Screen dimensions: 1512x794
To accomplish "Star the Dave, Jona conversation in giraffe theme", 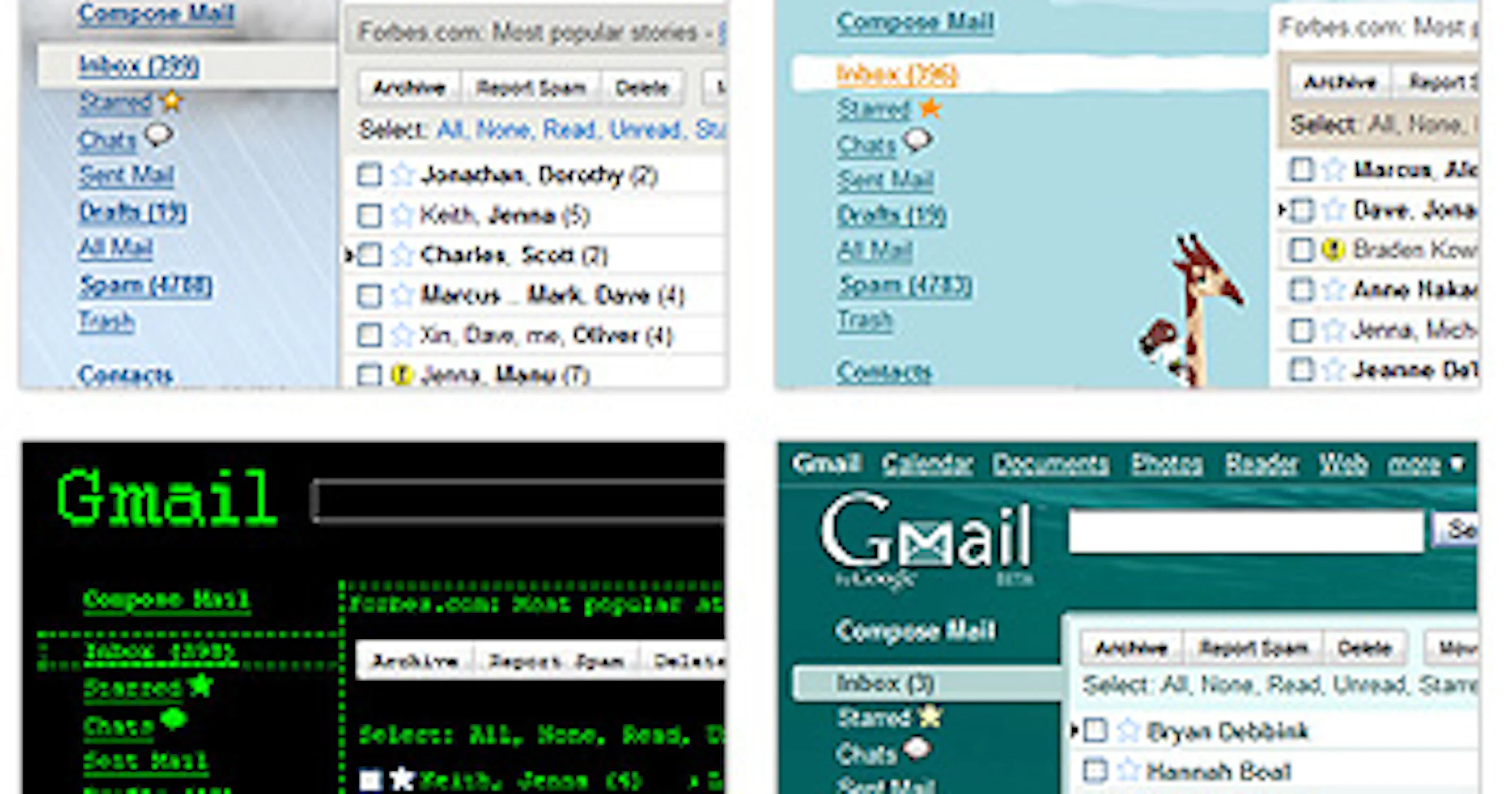I will click(1333, 210).
